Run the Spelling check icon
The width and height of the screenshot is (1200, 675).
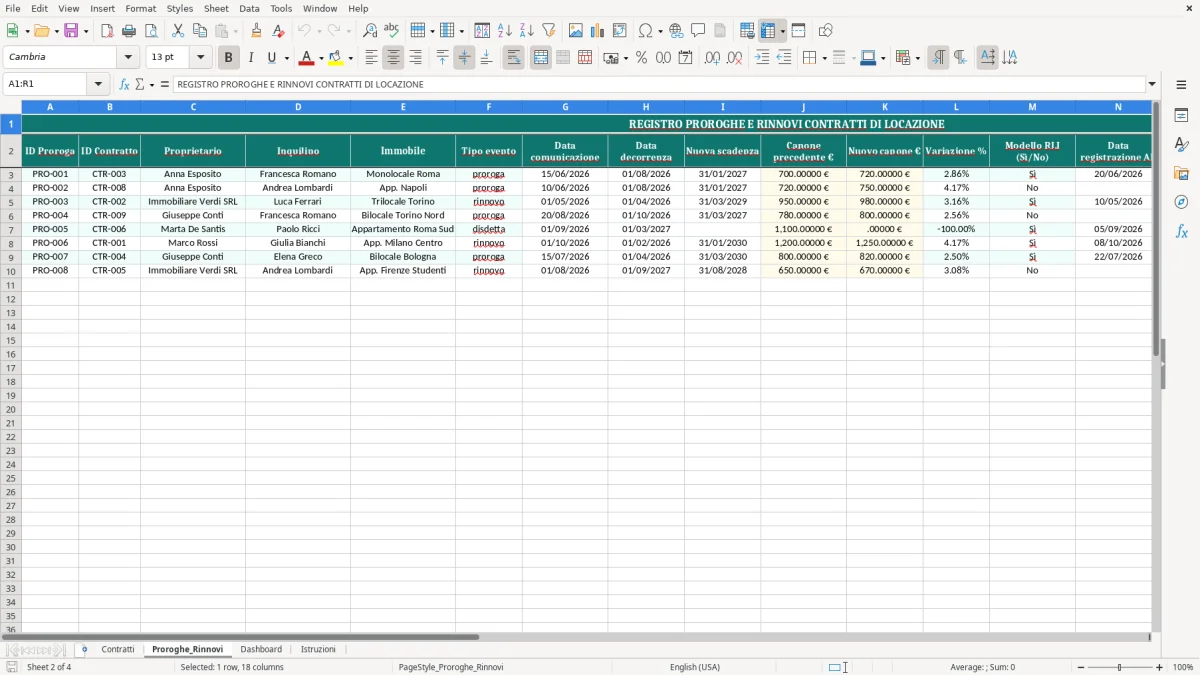(x=392, y=31)
